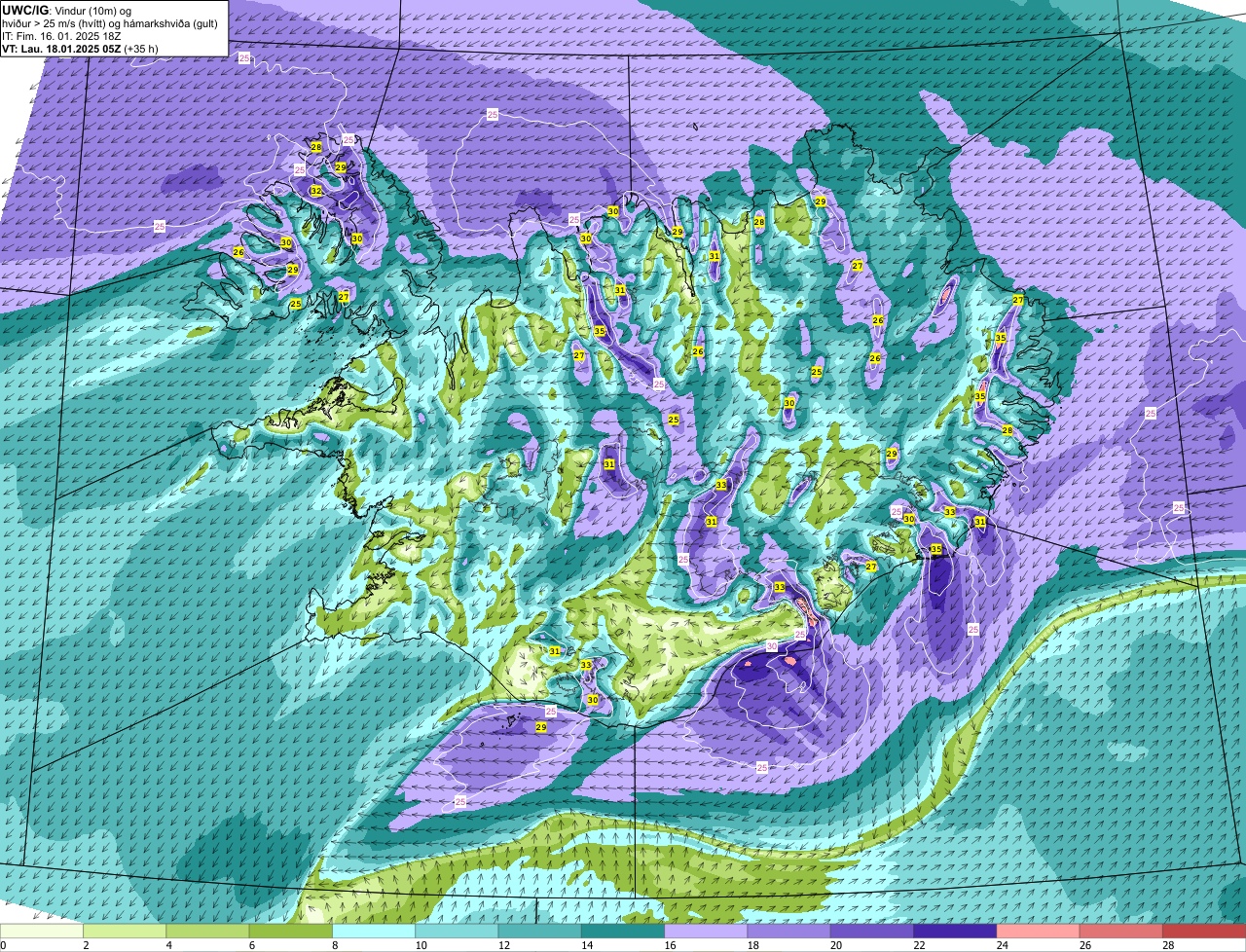This screenshot has width=1246, height=952.
Task: Select the 8–10 m/s pale cyan swatch
Action: (x=374, y=931)
